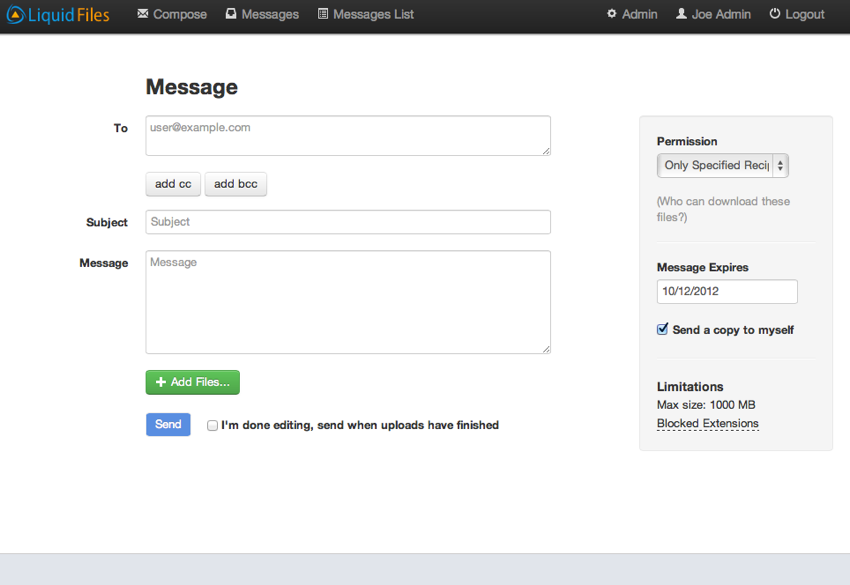
Task: Go to the Messages List page
Action: click(365, 14)
